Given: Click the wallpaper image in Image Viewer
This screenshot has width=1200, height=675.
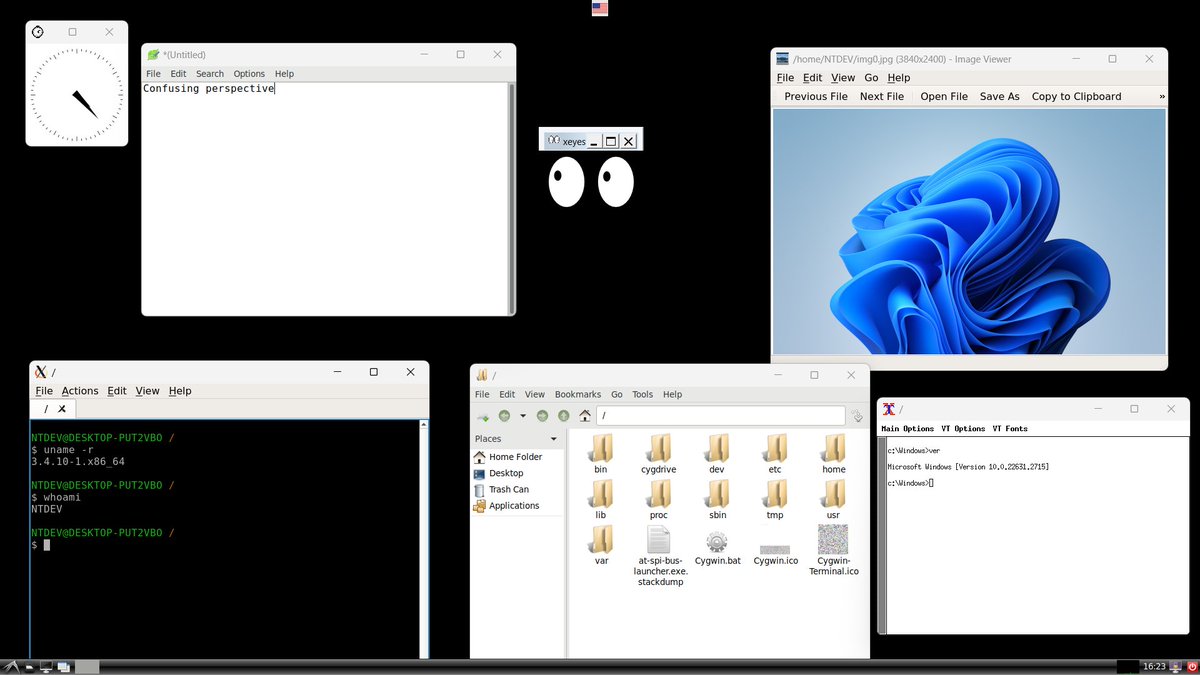Looking at the screenshot, I should pos(969,231).
